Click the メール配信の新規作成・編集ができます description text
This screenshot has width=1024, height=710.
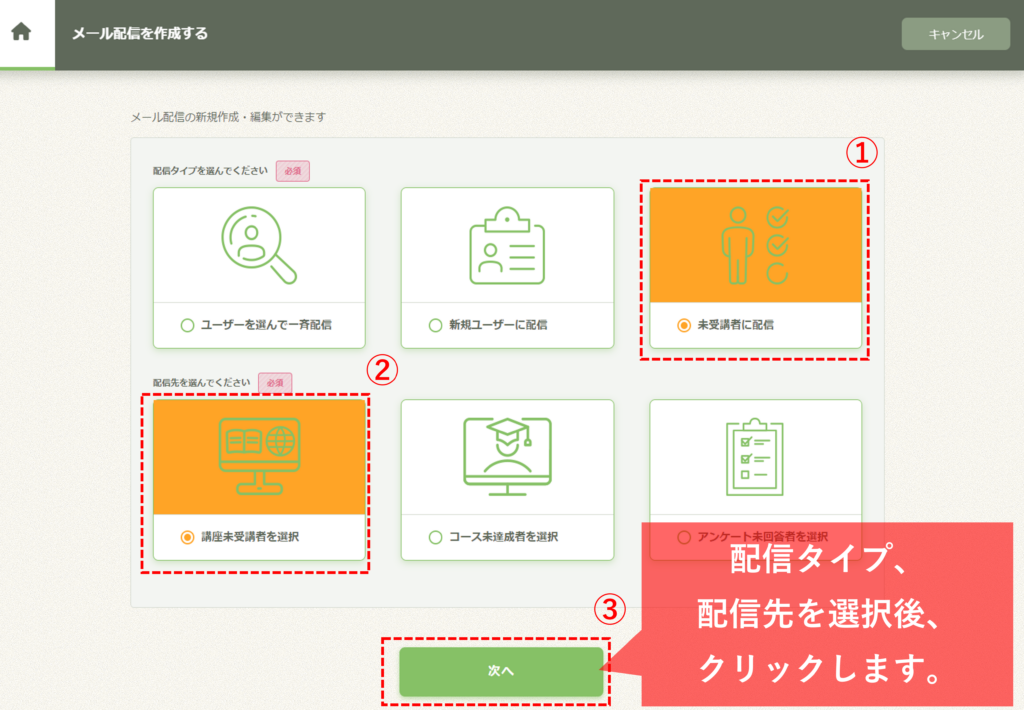pos(228,117)
